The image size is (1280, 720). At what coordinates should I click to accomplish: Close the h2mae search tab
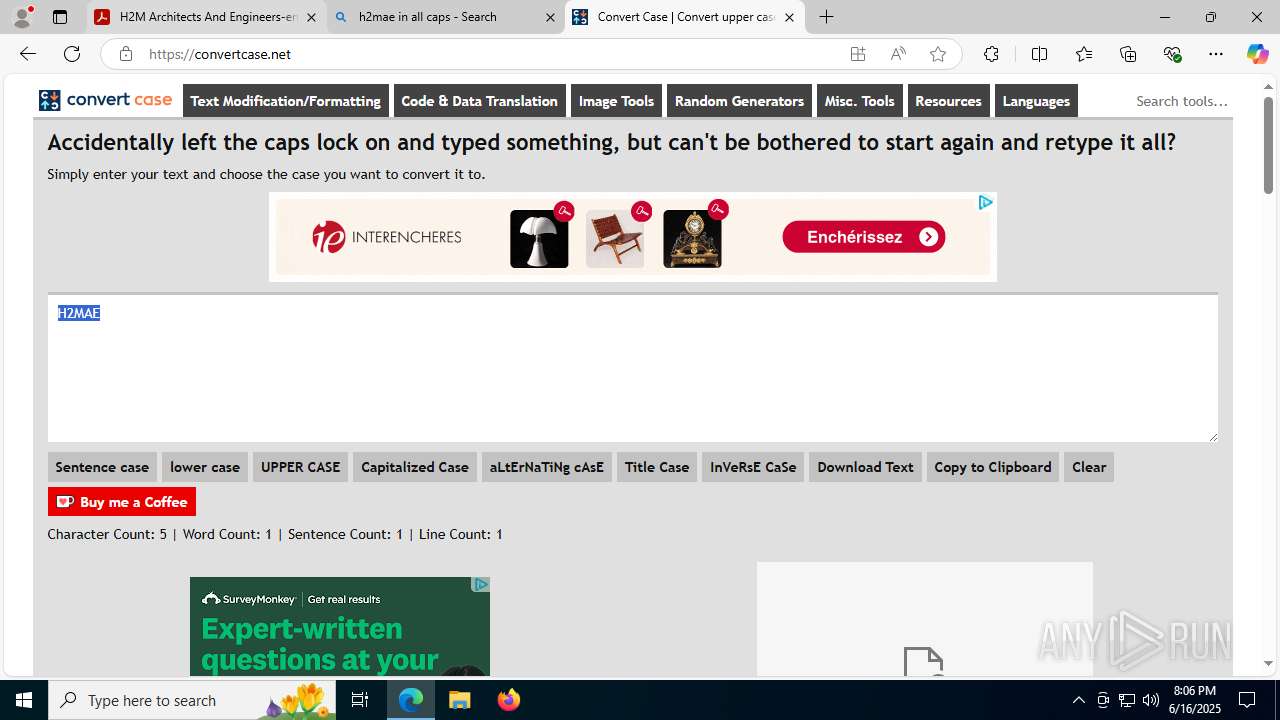pos(550,17)
